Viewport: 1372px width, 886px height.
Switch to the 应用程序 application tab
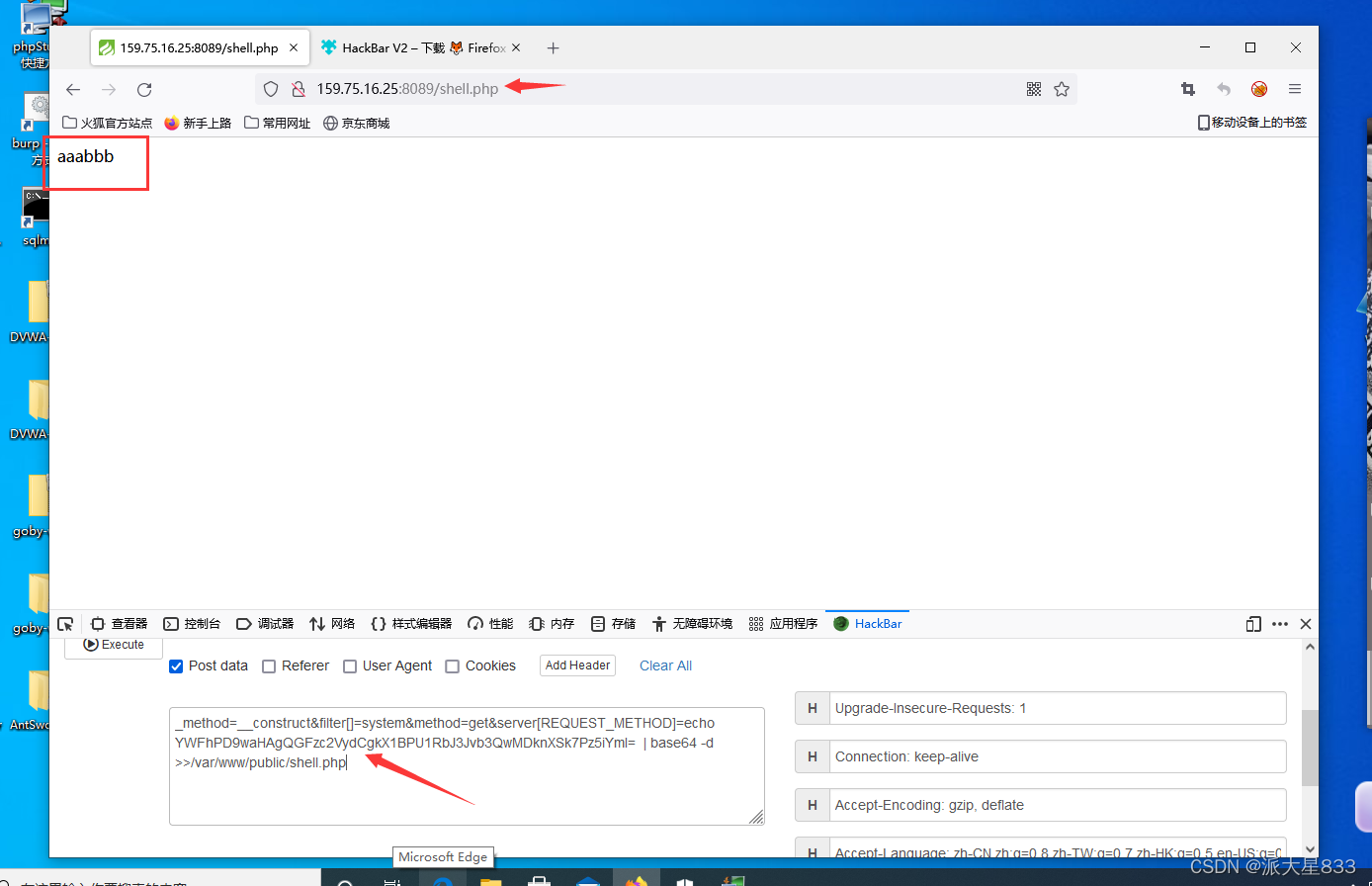[x=784, y=624]
